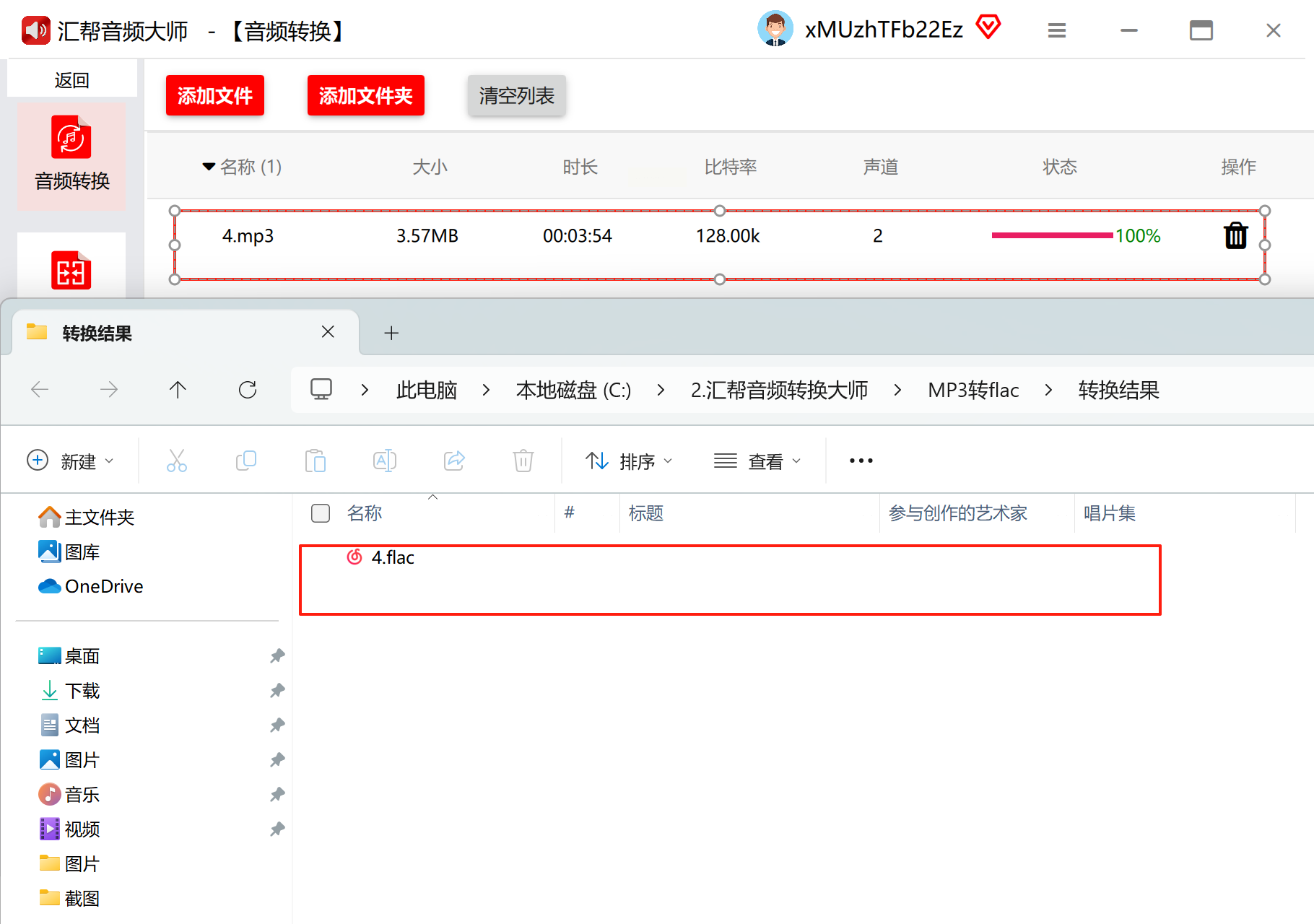This screenshot has width=1314, height=924.
Task: Go up one folder level
Action: click(x=178, y=390)
